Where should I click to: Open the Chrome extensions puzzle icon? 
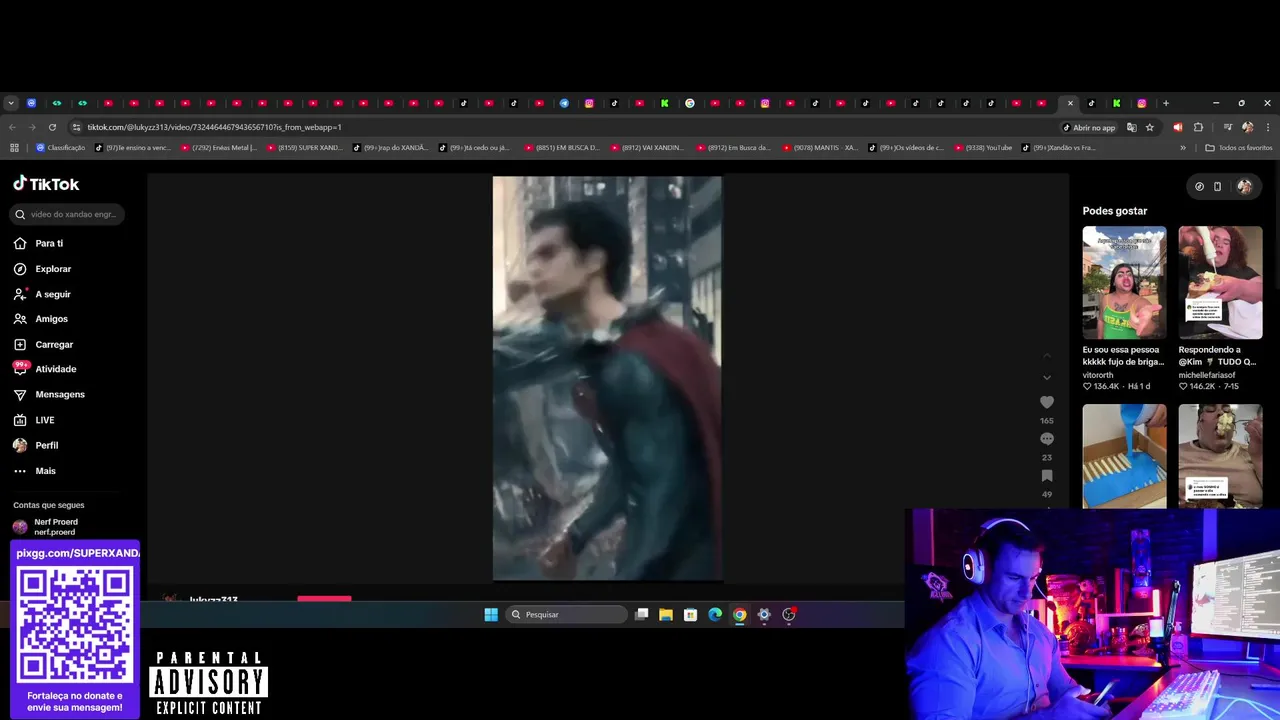coord(1198,127)
